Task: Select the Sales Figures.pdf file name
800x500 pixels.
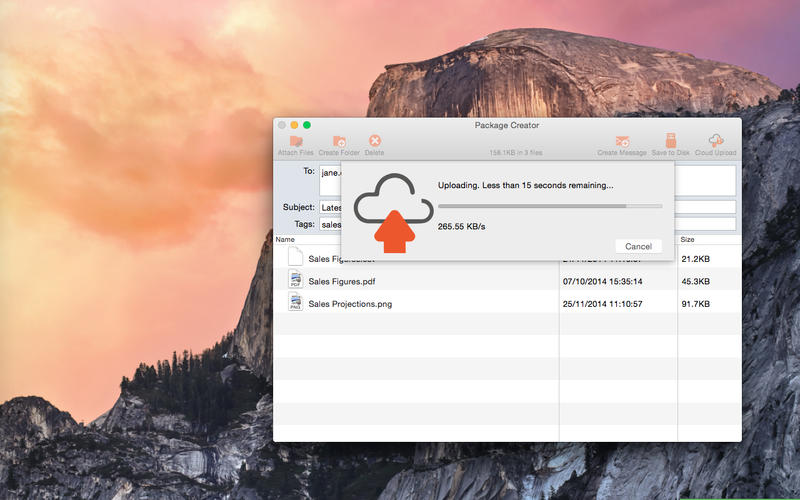Action: tap(341, 281)
